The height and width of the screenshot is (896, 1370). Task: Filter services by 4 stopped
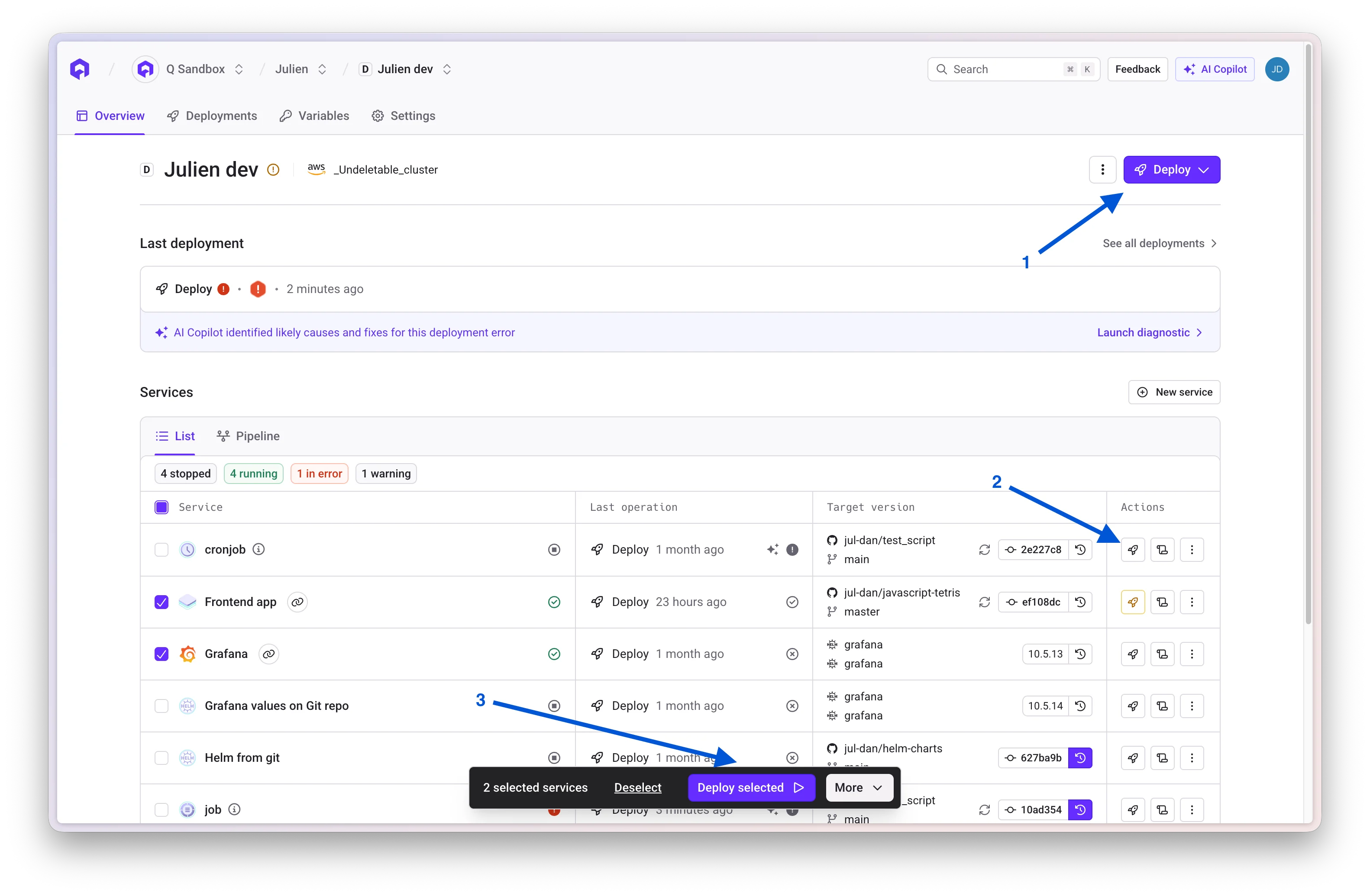click(x=185, y=474)
